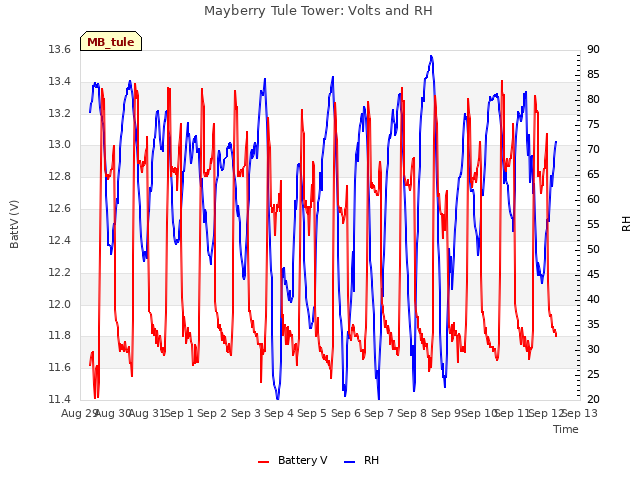This screenshot has width=640, height=480.
Task: Click the 12.6 tick label
Action: pos(59,209)
